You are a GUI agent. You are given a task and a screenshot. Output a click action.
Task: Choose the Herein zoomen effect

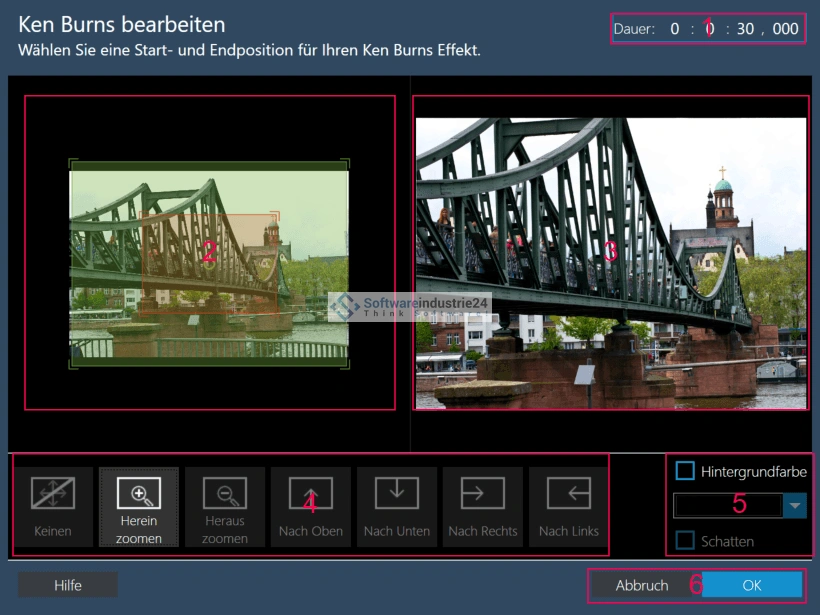pos(139,506)
